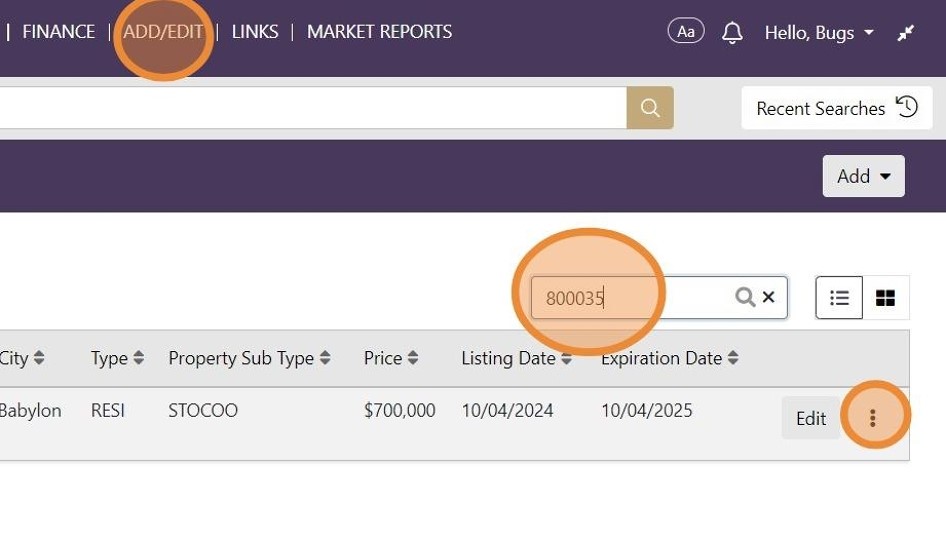
Task: Open three-dot menu for Babylon listing
Action: [x=873, y=418]
